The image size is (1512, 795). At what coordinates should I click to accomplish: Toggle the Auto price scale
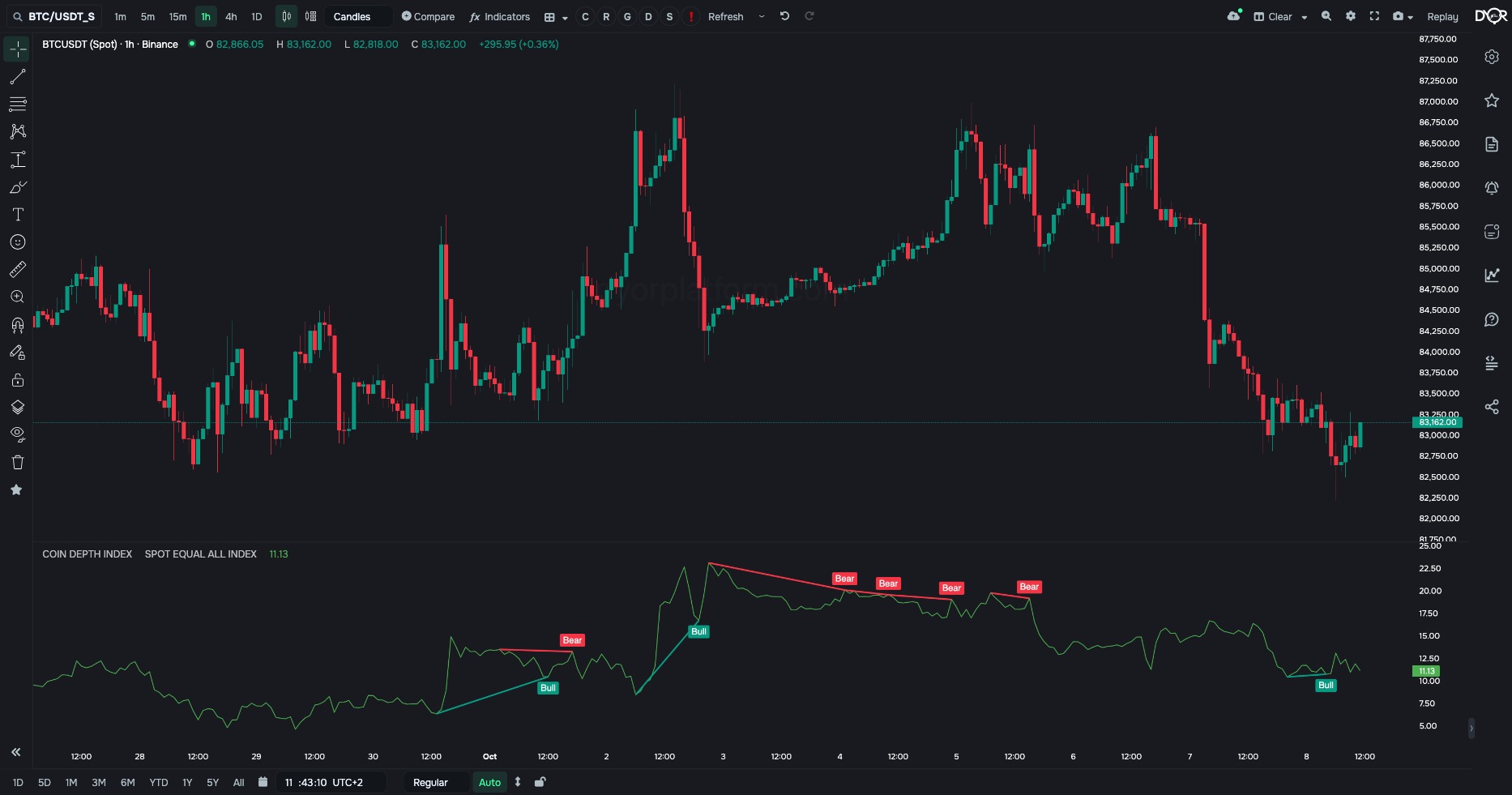(489, 783)
